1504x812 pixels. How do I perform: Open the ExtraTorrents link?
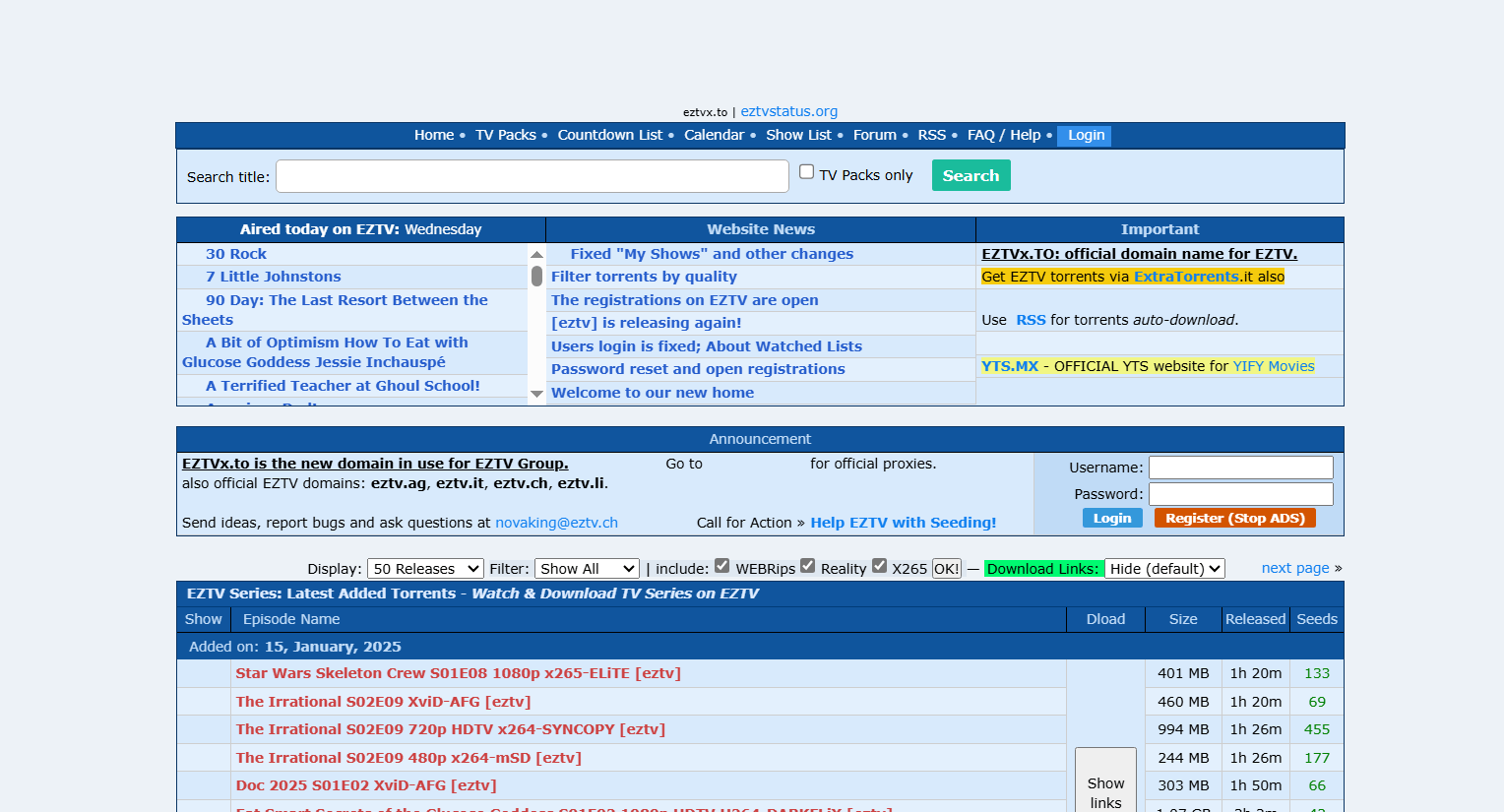click(x=1186, y=277)
